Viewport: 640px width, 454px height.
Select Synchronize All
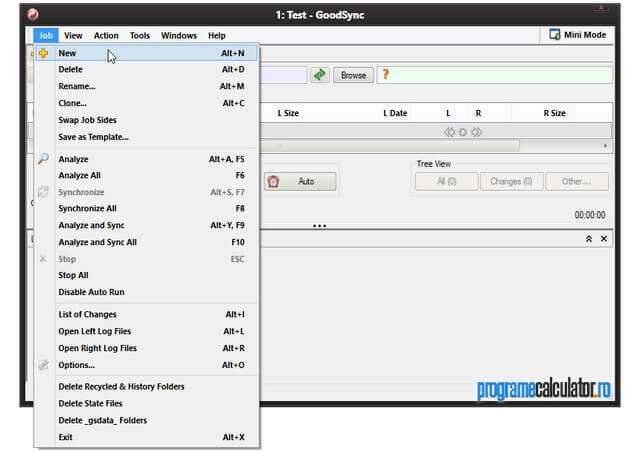point(146,208)
